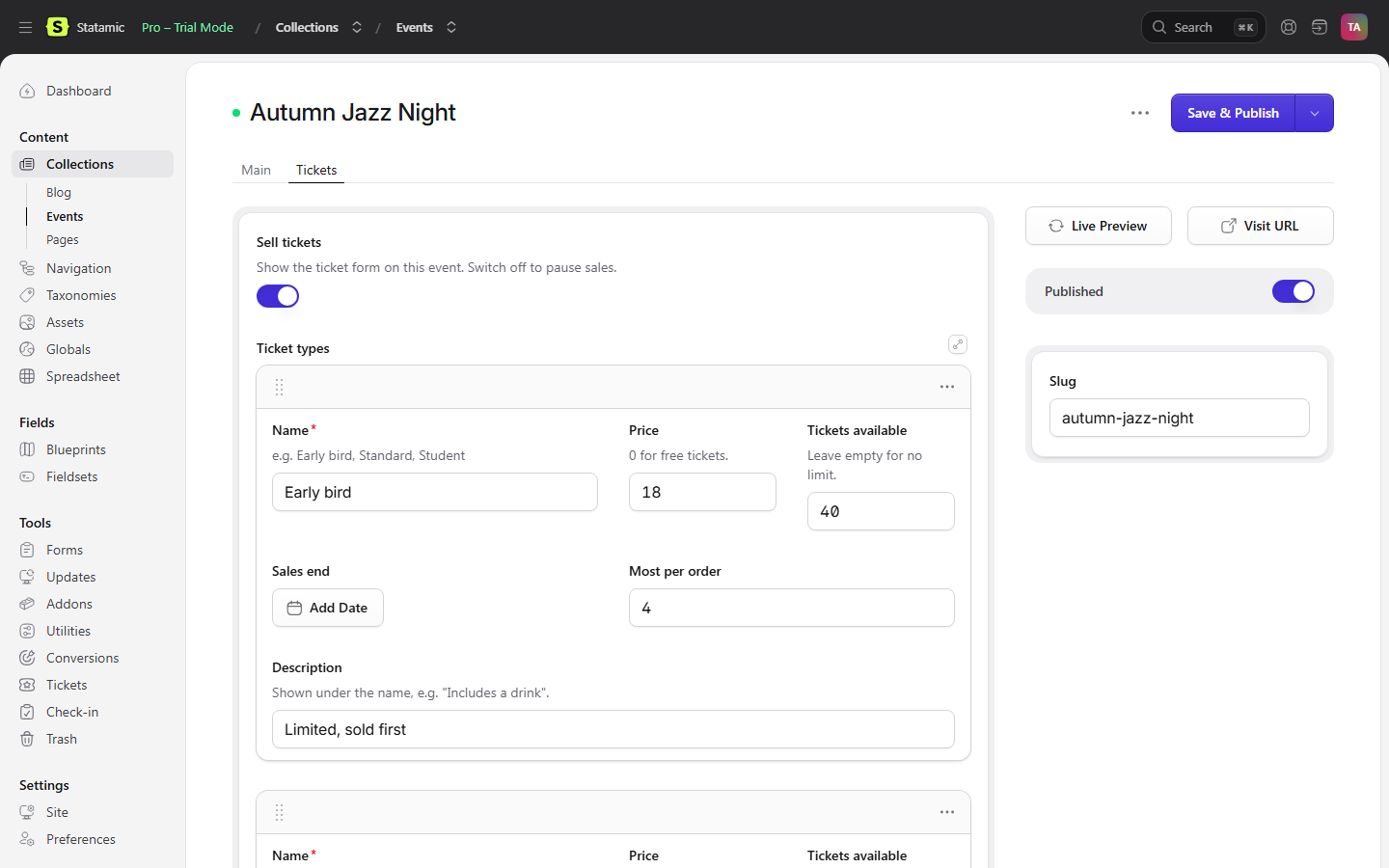Open the TA user avatar menu

1354,27
